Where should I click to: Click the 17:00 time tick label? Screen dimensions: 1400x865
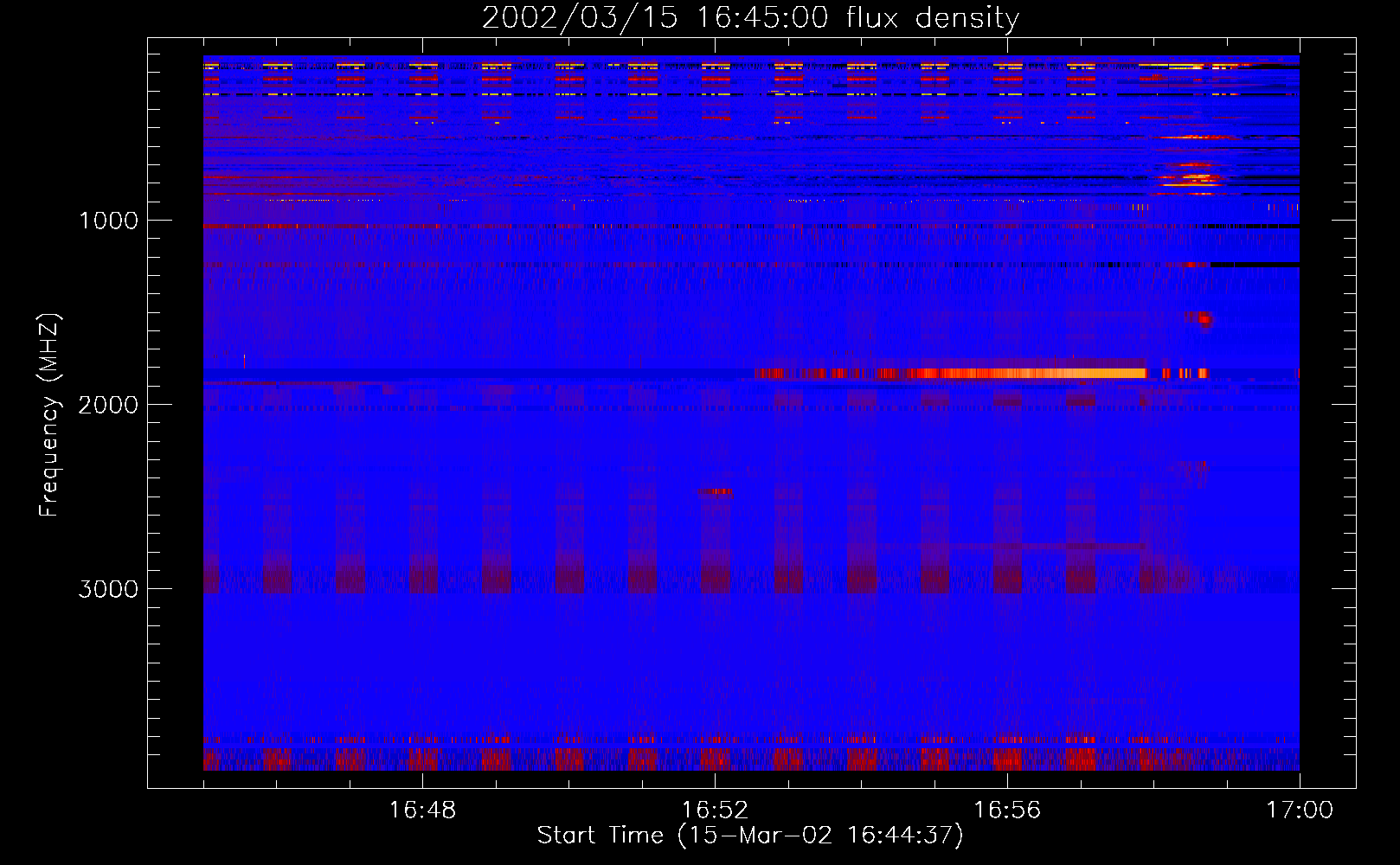point(1300,811)
